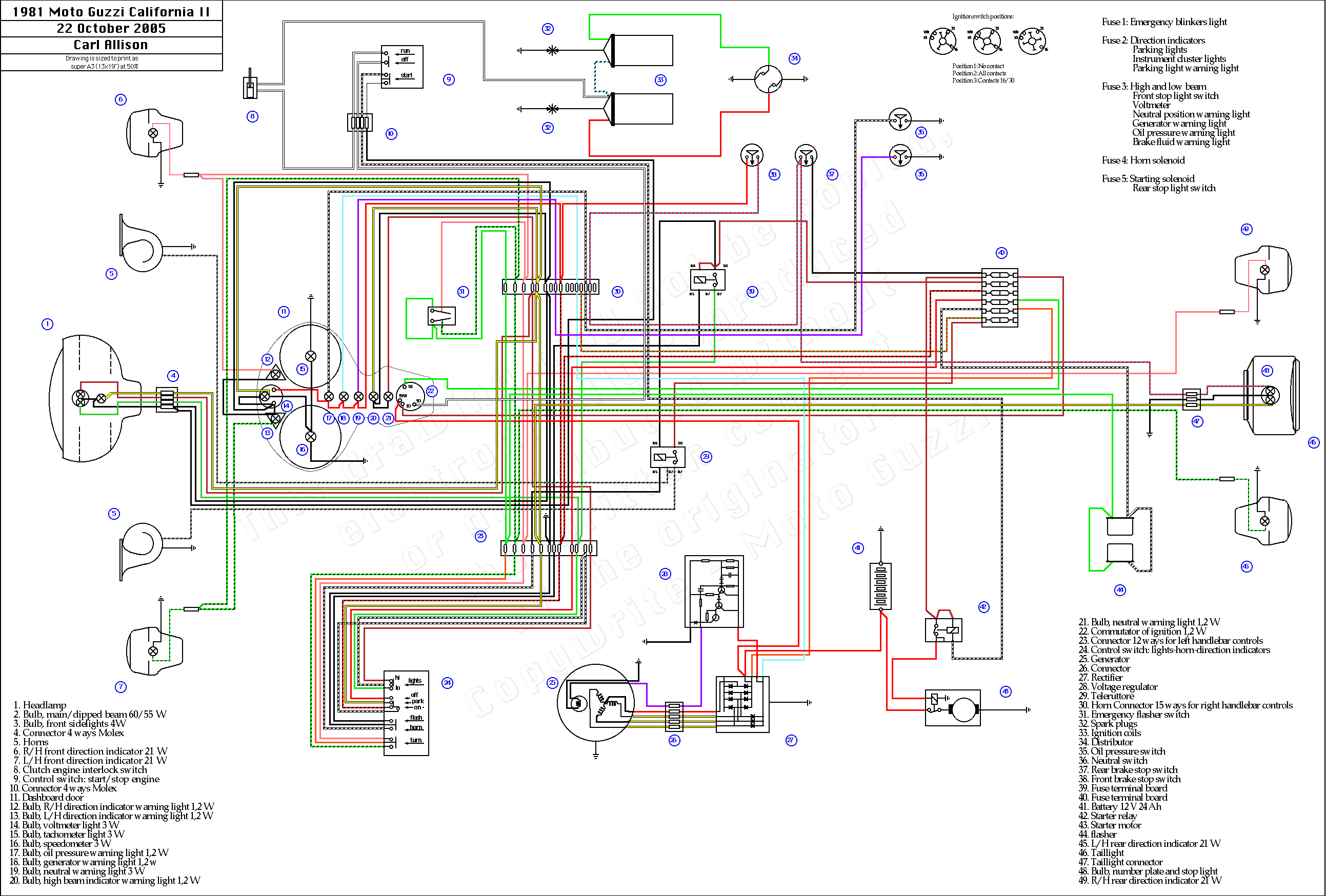Select the starter relay symbol (42)
Screen dimensions: 1326x896
(x=943, y=629)
